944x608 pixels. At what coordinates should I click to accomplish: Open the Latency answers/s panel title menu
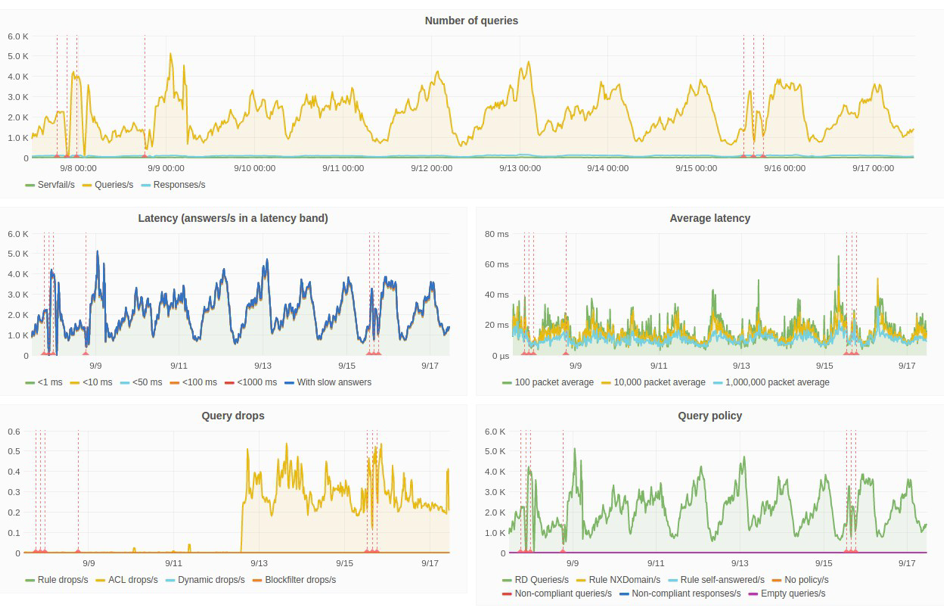tap(233, 218)
